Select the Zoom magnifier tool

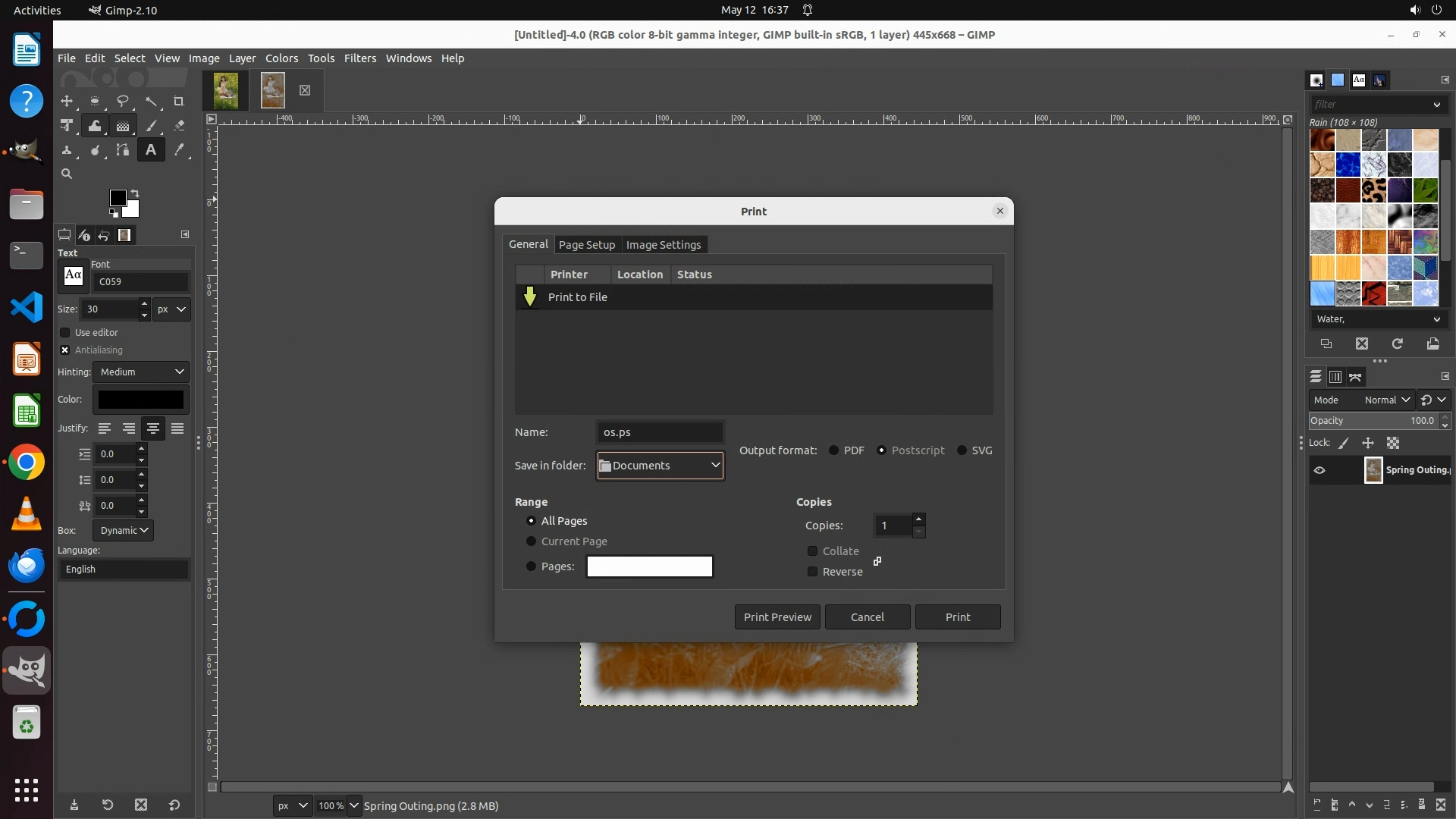point(67,174)
